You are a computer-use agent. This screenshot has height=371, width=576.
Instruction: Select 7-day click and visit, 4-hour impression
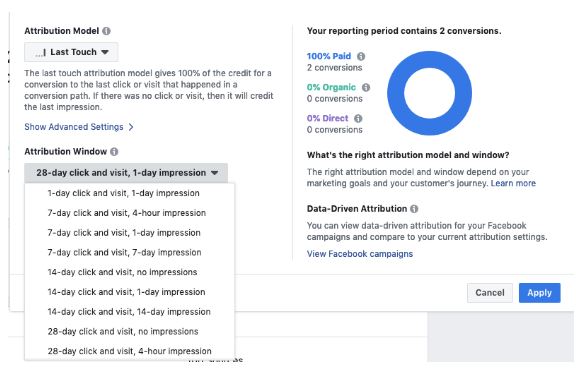click(x=129, y=213)
